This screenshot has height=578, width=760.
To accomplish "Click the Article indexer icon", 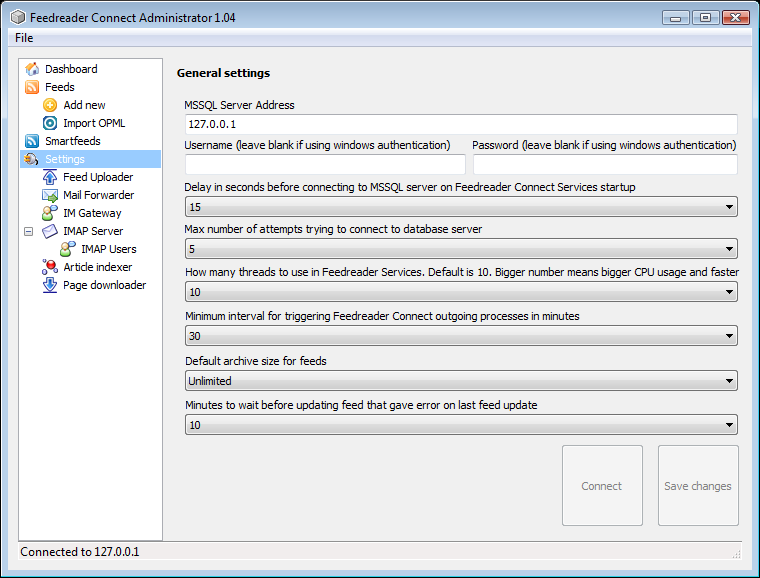I will pos(51,267).
